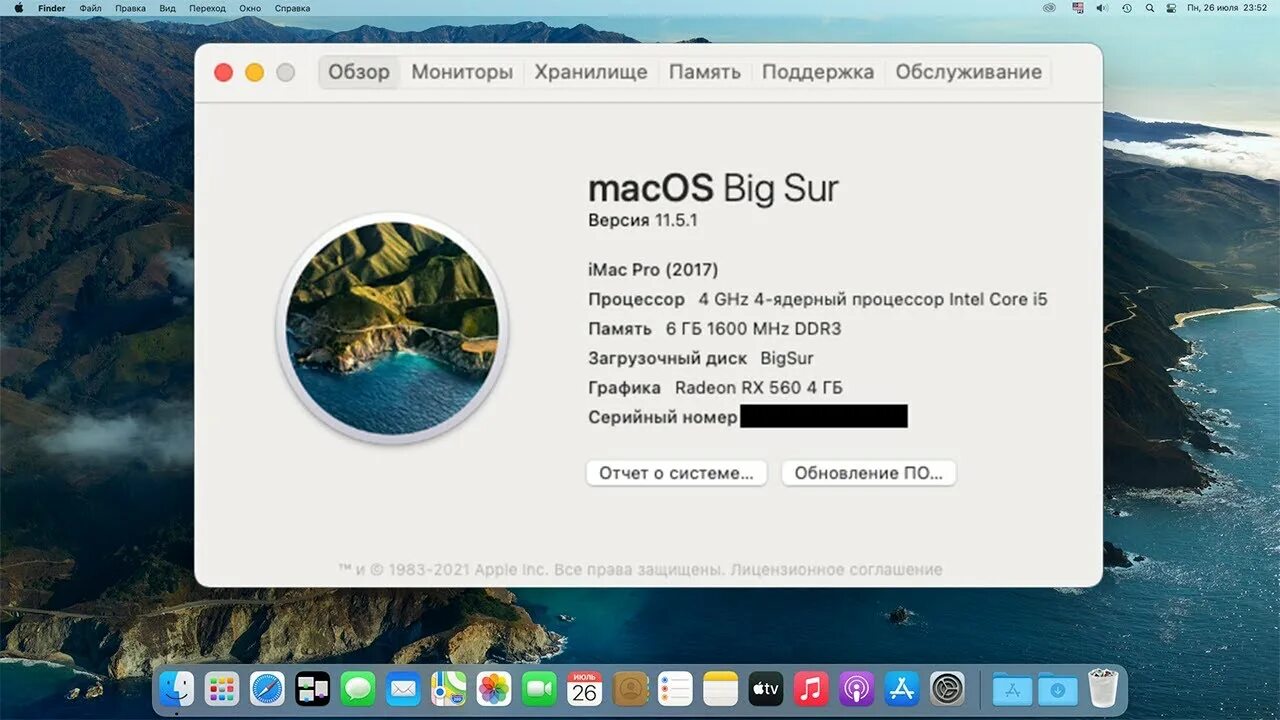Open the Вид menu
The image size is (1280, 720).
[x=168, y=8]
